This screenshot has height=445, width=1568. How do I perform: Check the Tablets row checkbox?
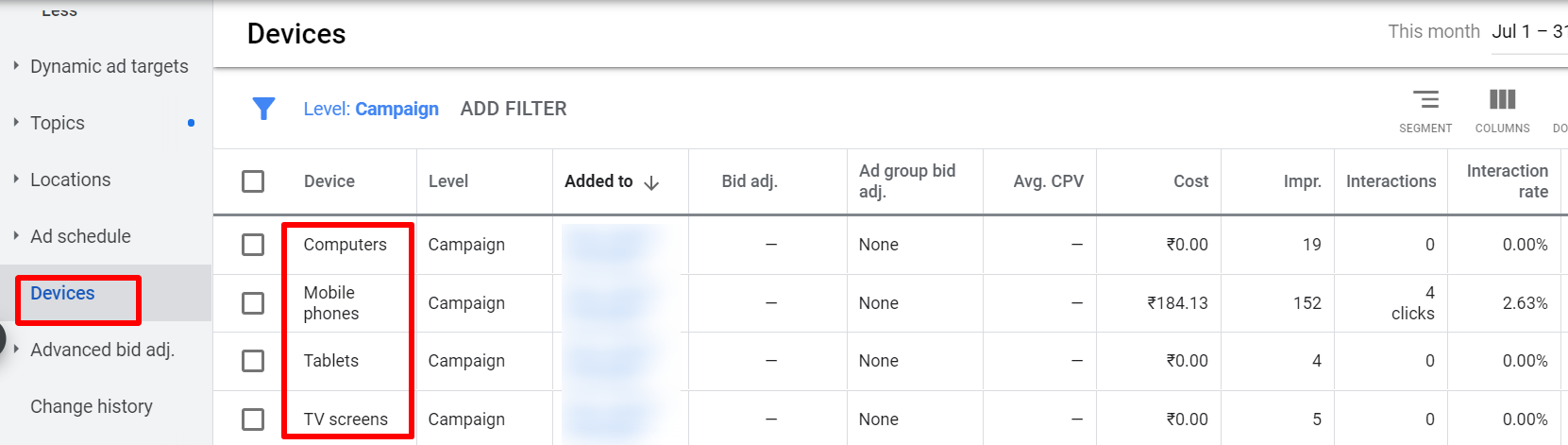point(253,361)
